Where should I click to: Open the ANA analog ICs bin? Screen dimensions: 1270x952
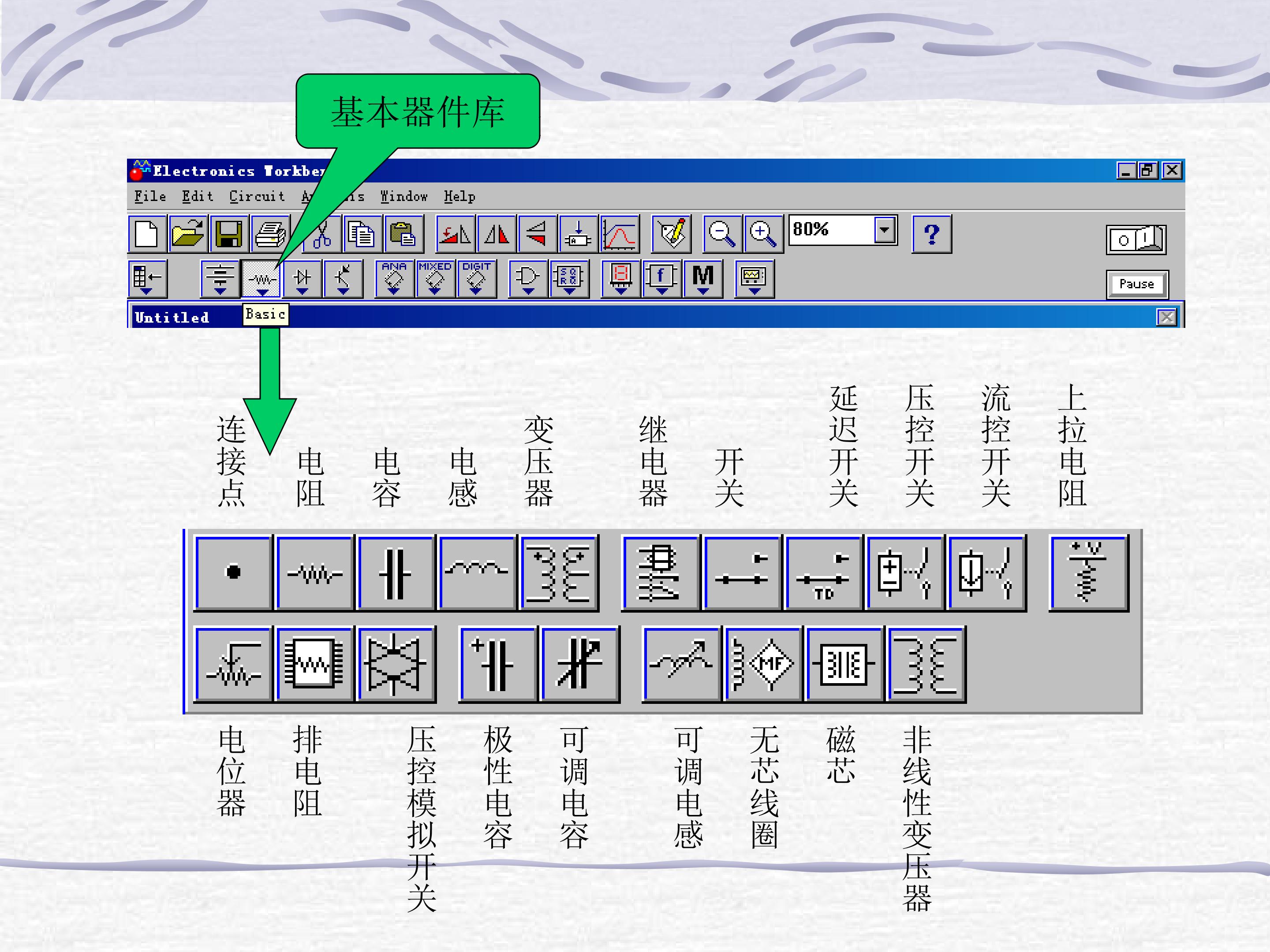(394, 279)
